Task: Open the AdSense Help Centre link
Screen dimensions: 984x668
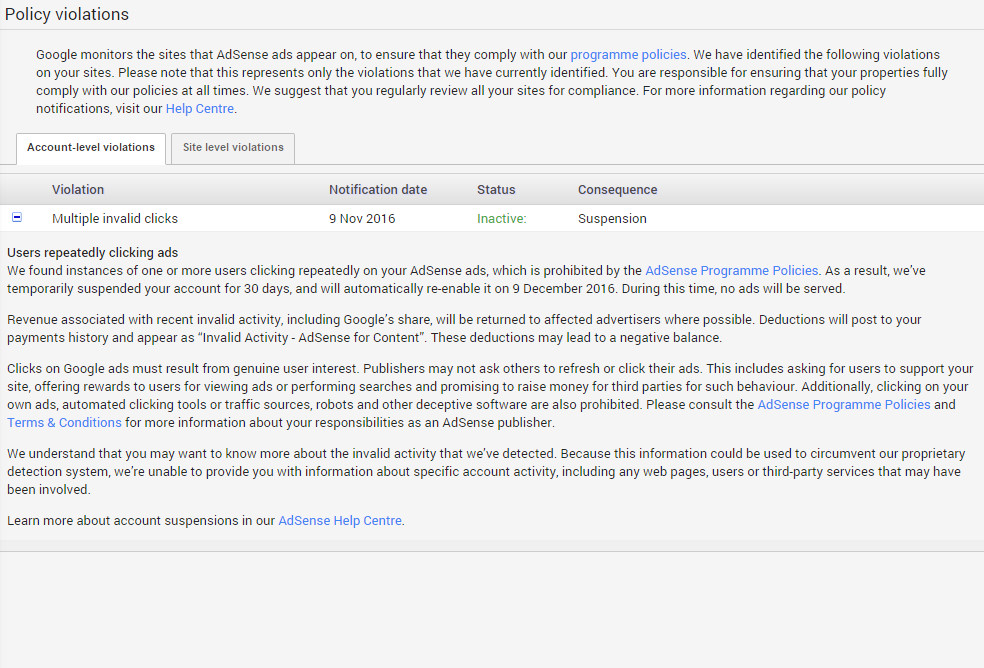Action: pyautogui.click(x=340, y=520)
